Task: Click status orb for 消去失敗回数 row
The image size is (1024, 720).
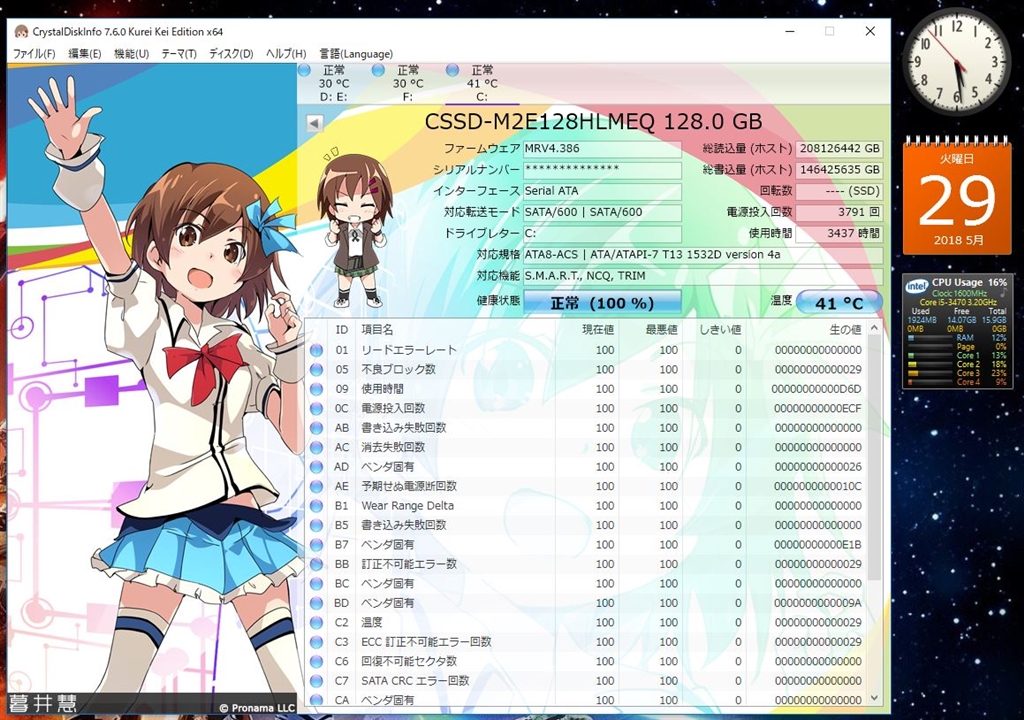Action: pos(317,448)
